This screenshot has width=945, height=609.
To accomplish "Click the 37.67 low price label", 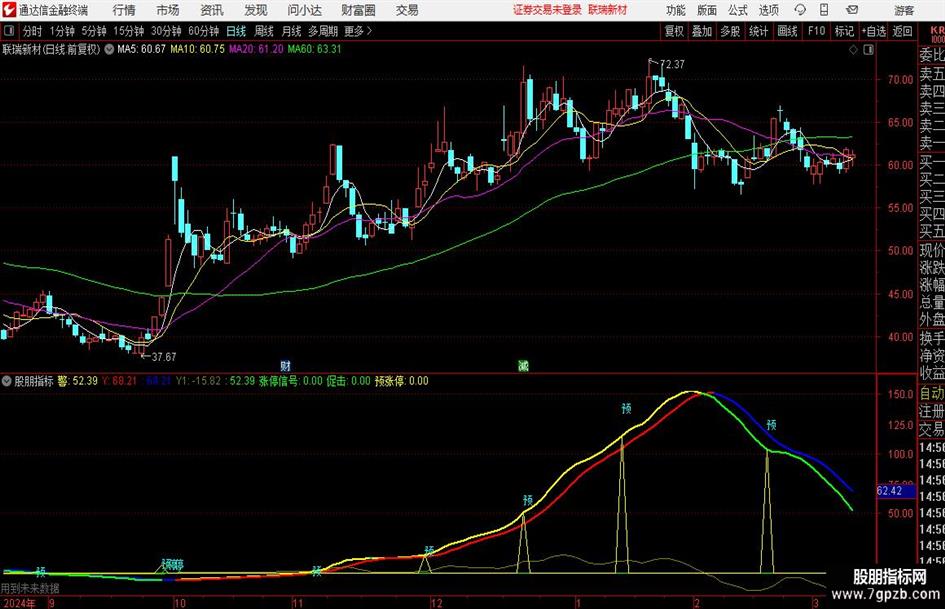I will [x=164, y=357].
